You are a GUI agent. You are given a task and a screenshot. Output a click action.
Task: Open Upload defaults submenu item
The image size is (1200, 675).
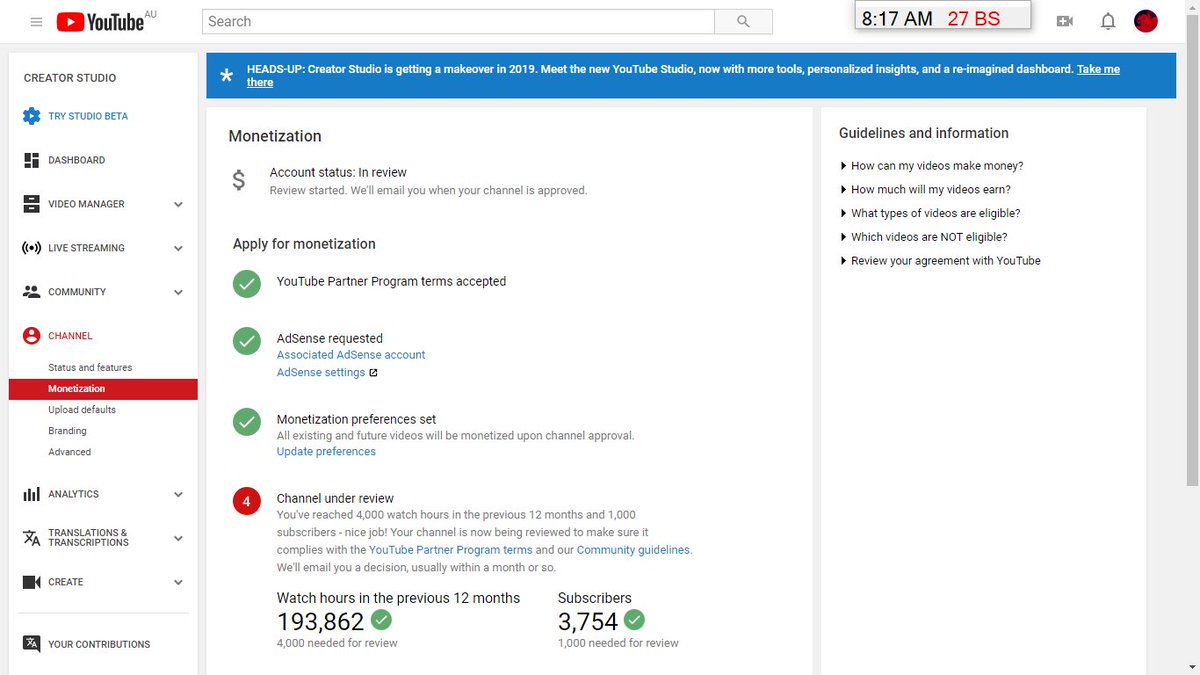point(82,410)
